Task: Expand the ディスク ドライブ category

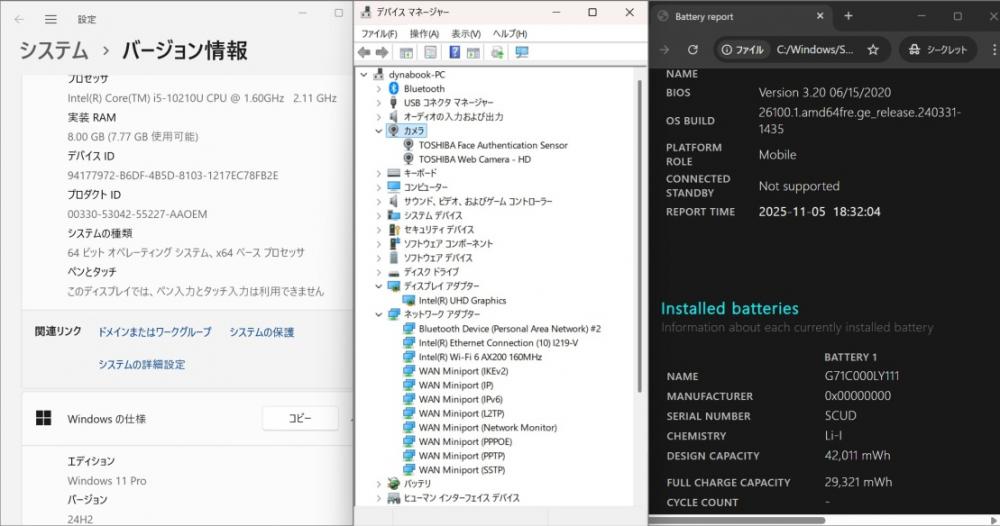Action: (378, 272)
